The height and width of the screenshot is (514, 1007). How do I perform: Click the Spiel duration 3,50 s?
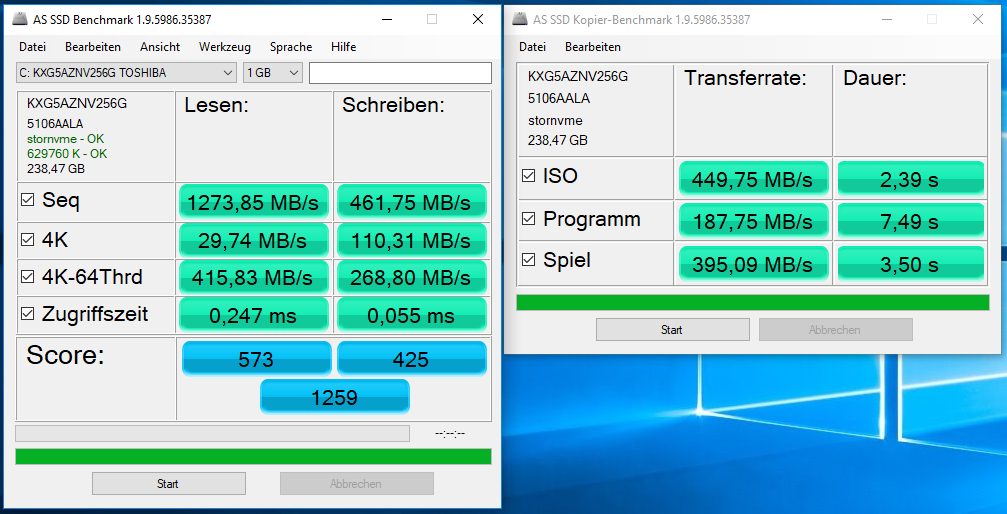click(911, 263)
